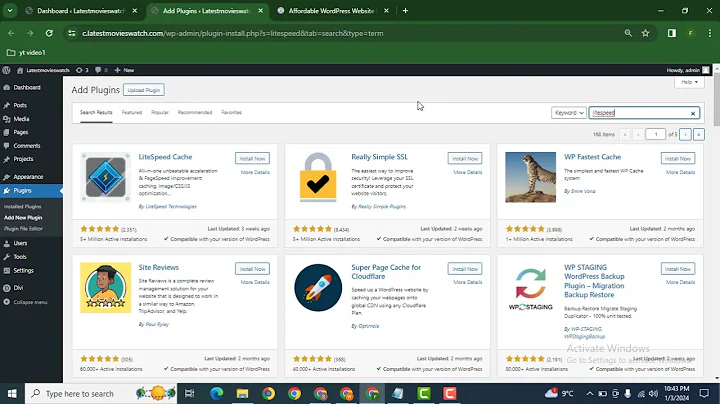Open comments bubble in admin bar
The height and width of the screenshot is (404, 720).
click(101, 70)
